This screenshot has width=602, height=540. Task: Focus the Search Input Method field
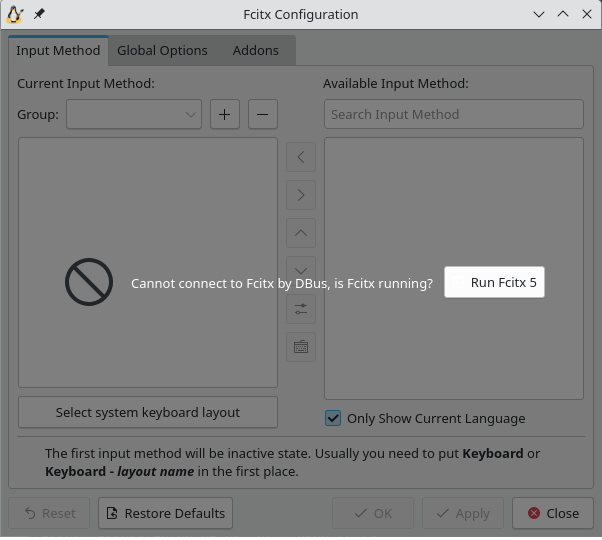[454, 114]
